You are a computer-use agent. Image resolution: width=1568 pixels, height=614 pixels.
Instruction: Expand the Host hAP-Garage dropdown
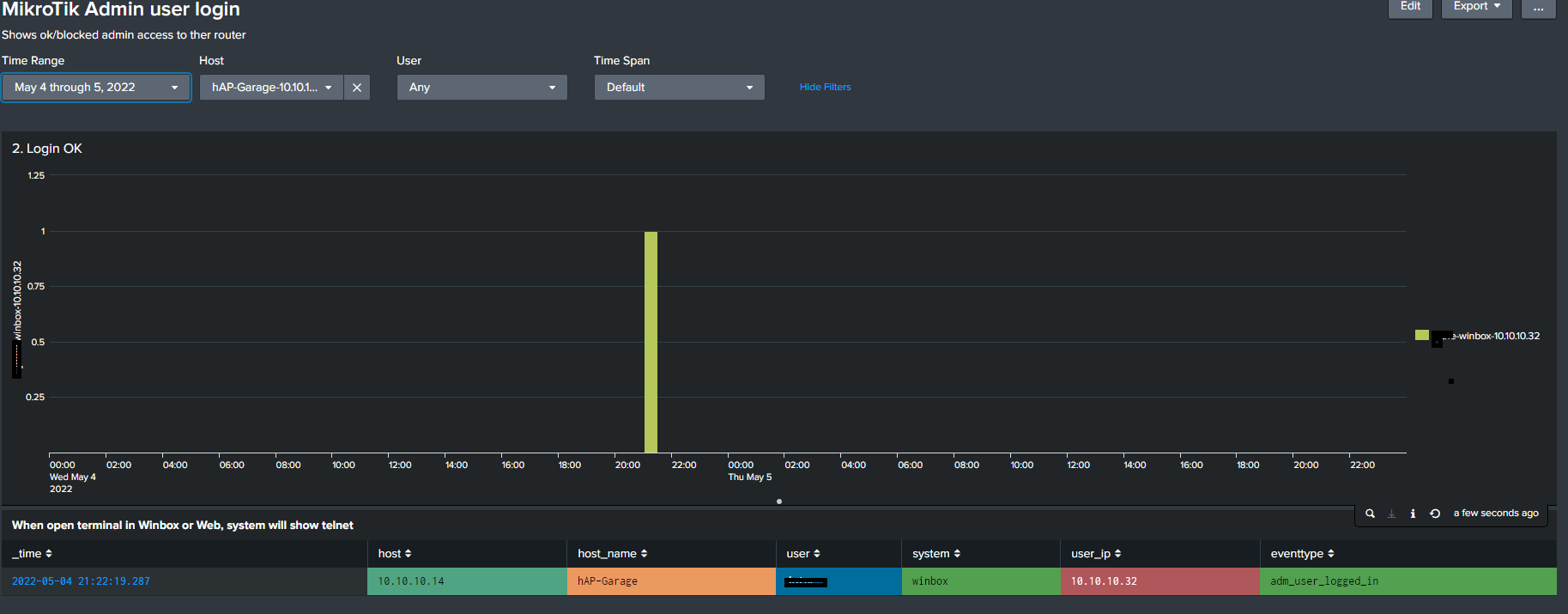tap(271, 88)
